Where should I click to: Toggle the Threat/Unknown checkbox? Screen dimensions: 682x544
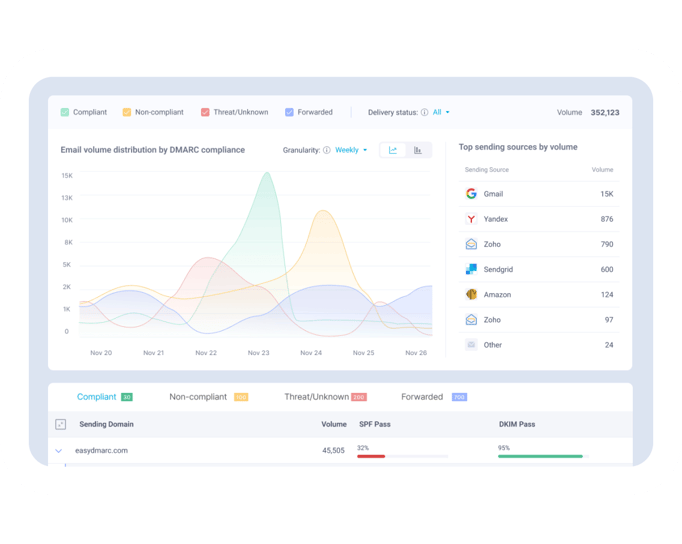[x=205, y=112]
